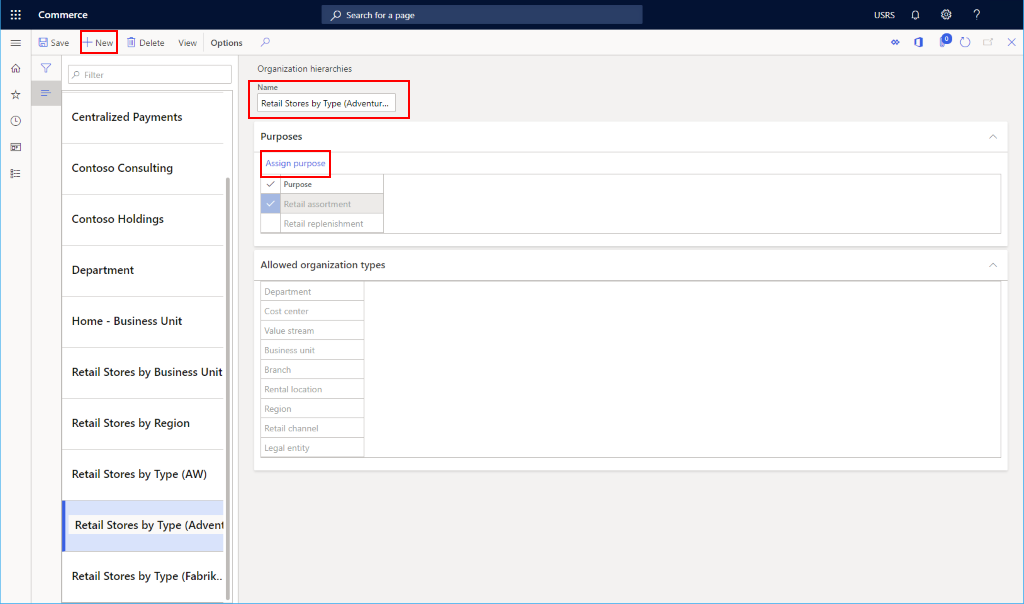
Task: Click the Open in Office icon
Action: pyautogui.click(x=918, y=42)
